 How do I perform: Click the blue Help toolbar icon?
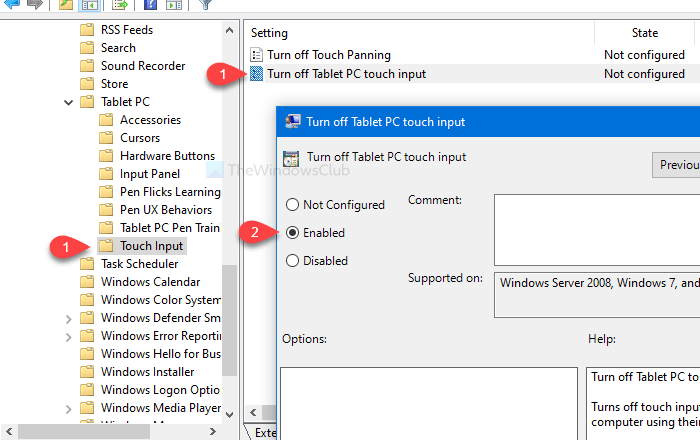[148, 5]
